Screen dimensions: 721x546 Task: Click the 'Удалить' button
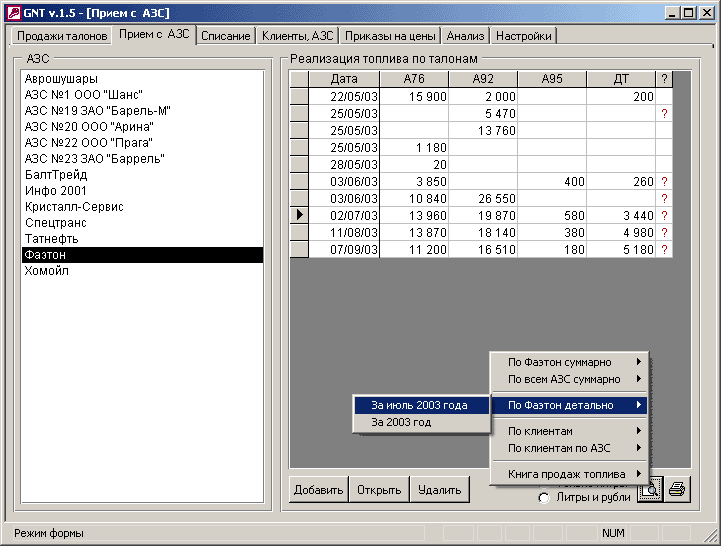tap(440, 490)
